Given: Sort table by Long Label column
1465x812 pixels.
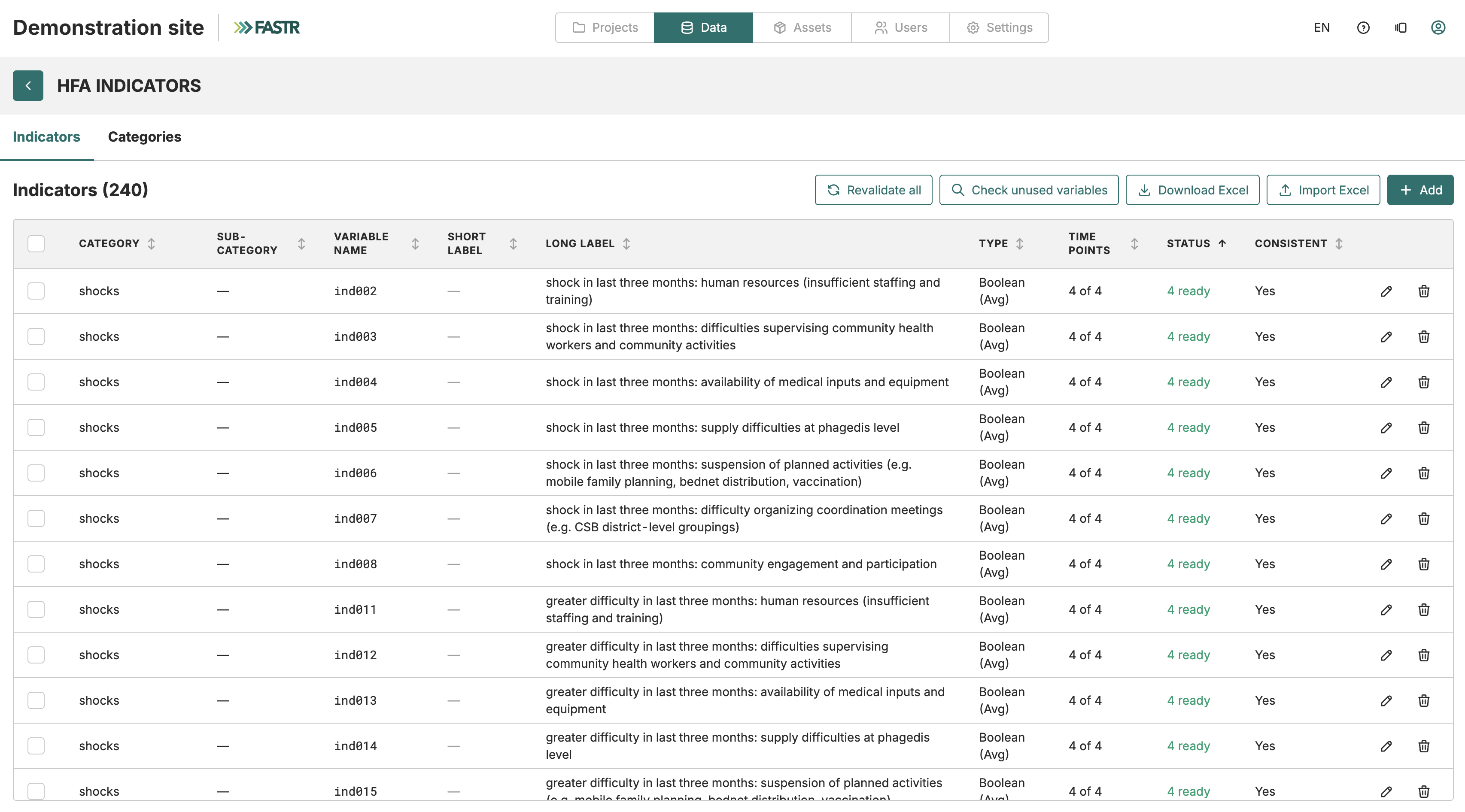Looking at the screenshot, I should pyautogui.click(x=626, y=243).
